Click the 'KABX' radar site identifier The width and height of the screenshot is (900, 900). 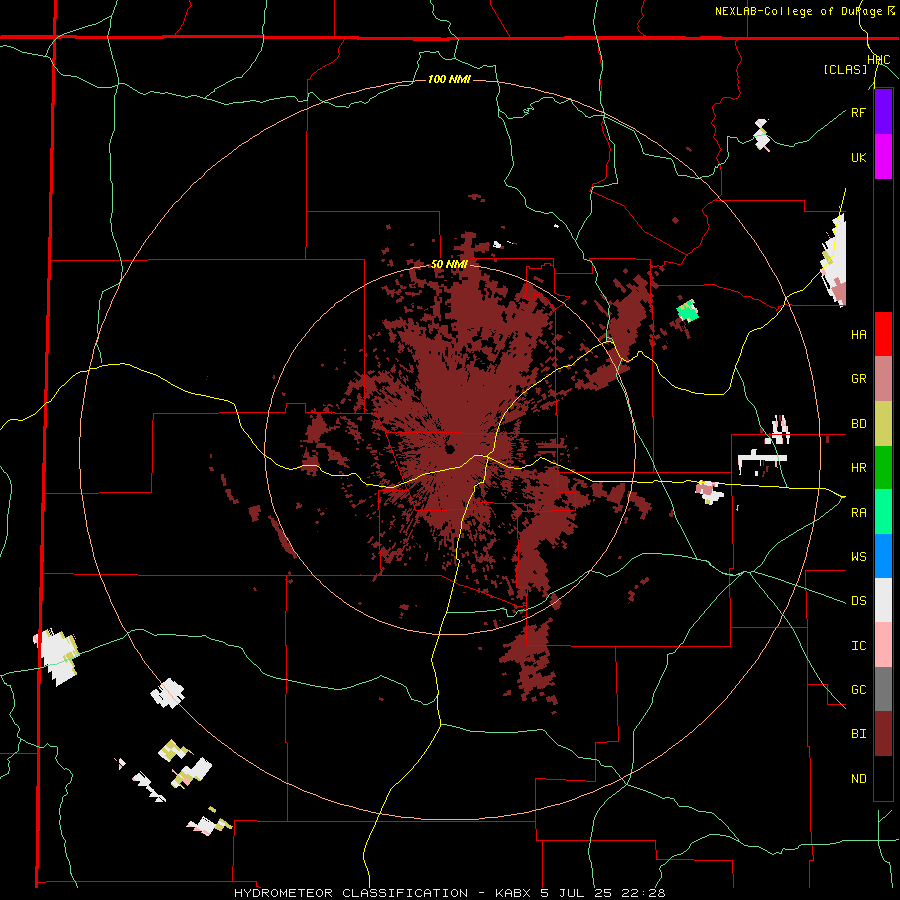click(515, 893)
